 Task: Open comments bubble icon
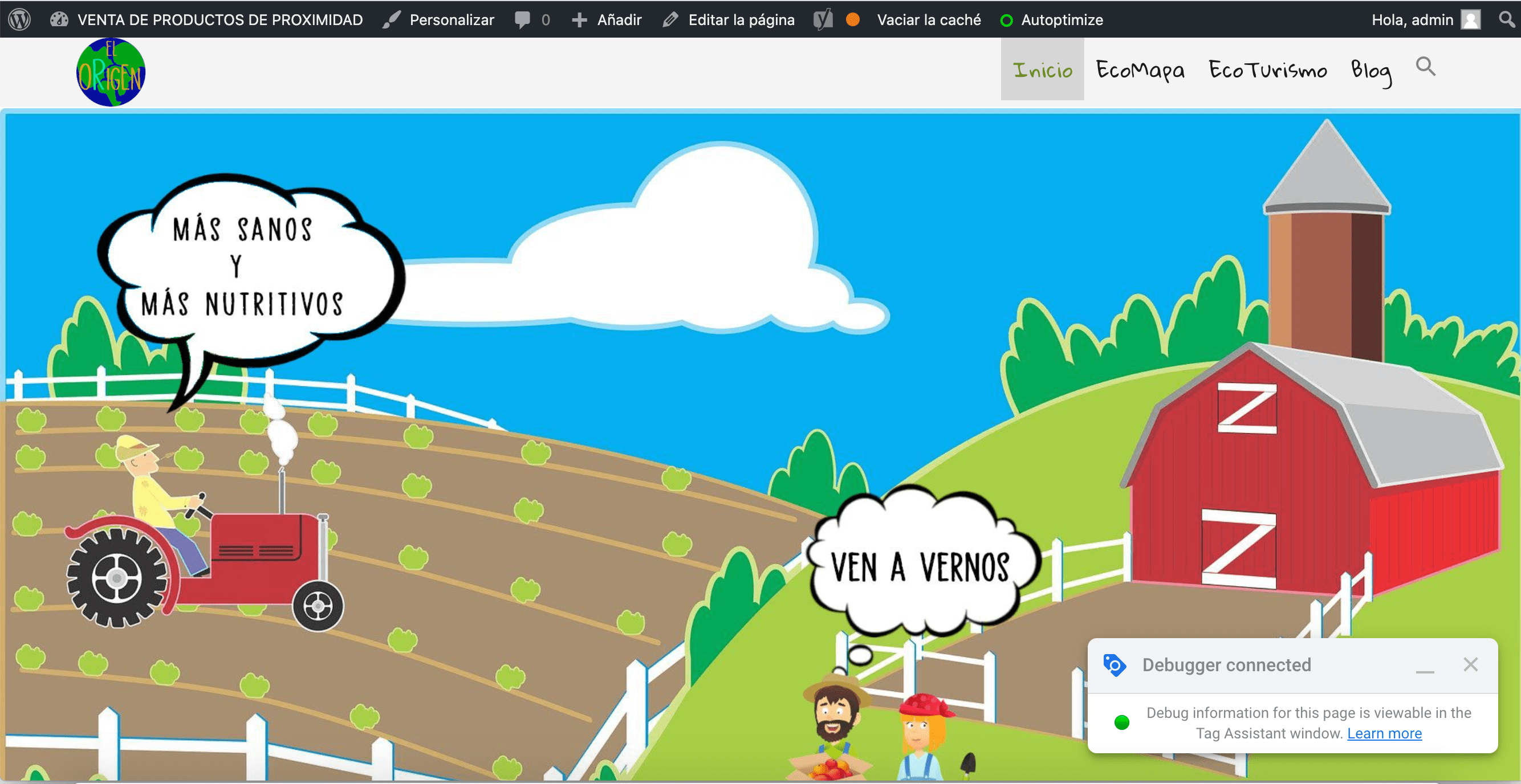point(522,19)
